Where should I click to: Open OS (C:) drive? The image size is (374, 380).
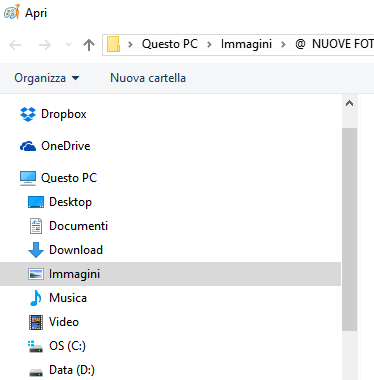[x=67, y=346]
